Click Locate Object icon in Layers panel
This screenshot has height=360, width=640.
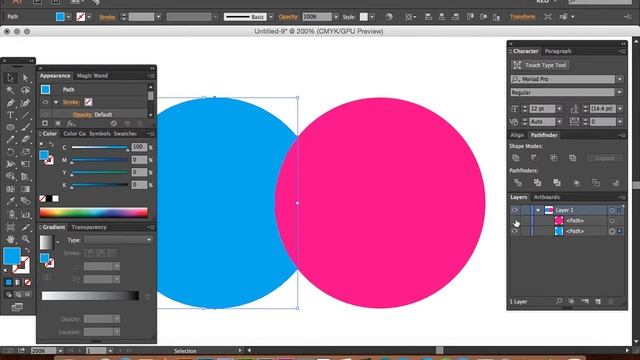coord(559,301)
